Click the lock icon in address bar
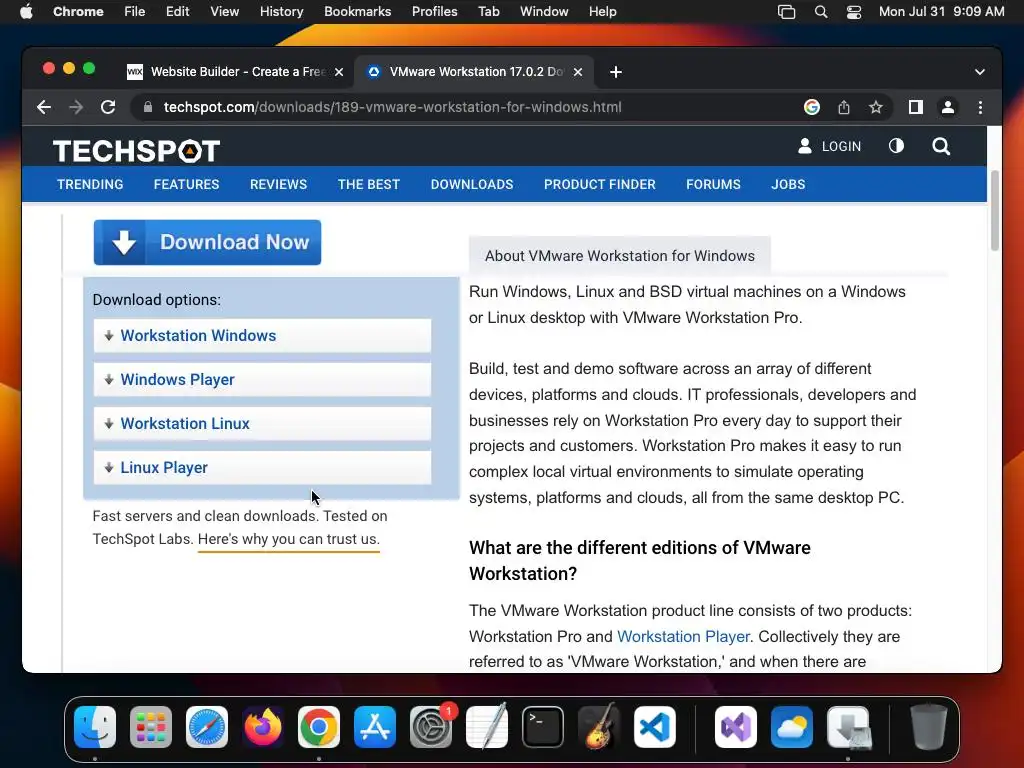Image resolution: width=1024 pixels, height=768 pixels. (148, 107)
